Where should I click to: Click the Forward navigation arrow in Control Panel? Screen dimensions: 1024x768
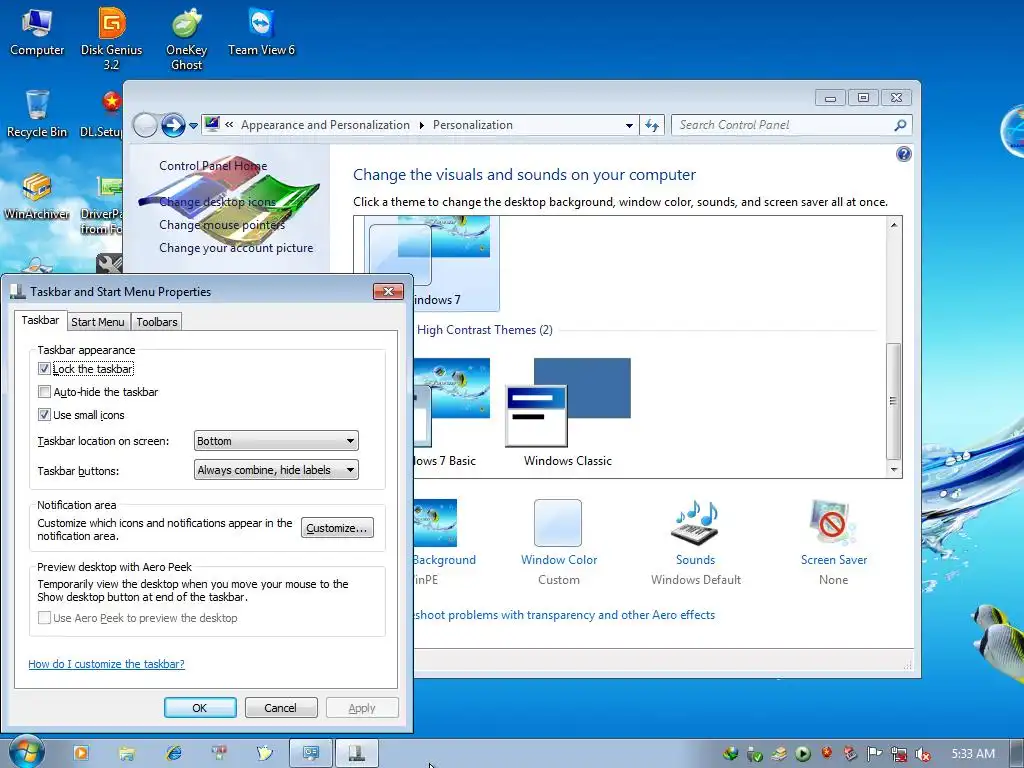coord(173,125)
